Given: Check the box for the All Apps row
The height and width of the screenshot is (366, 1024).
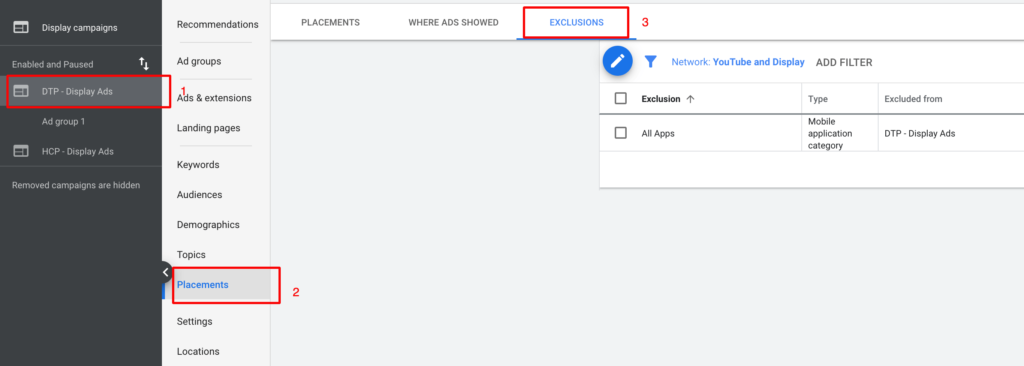Looking at the screenshot, I should 621,133.
